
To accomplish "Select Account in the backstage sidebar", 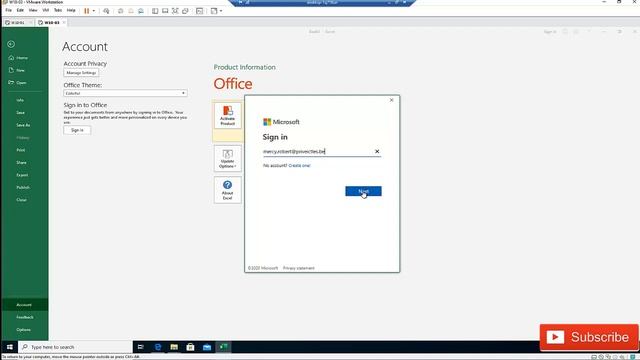I will (24, 305).
